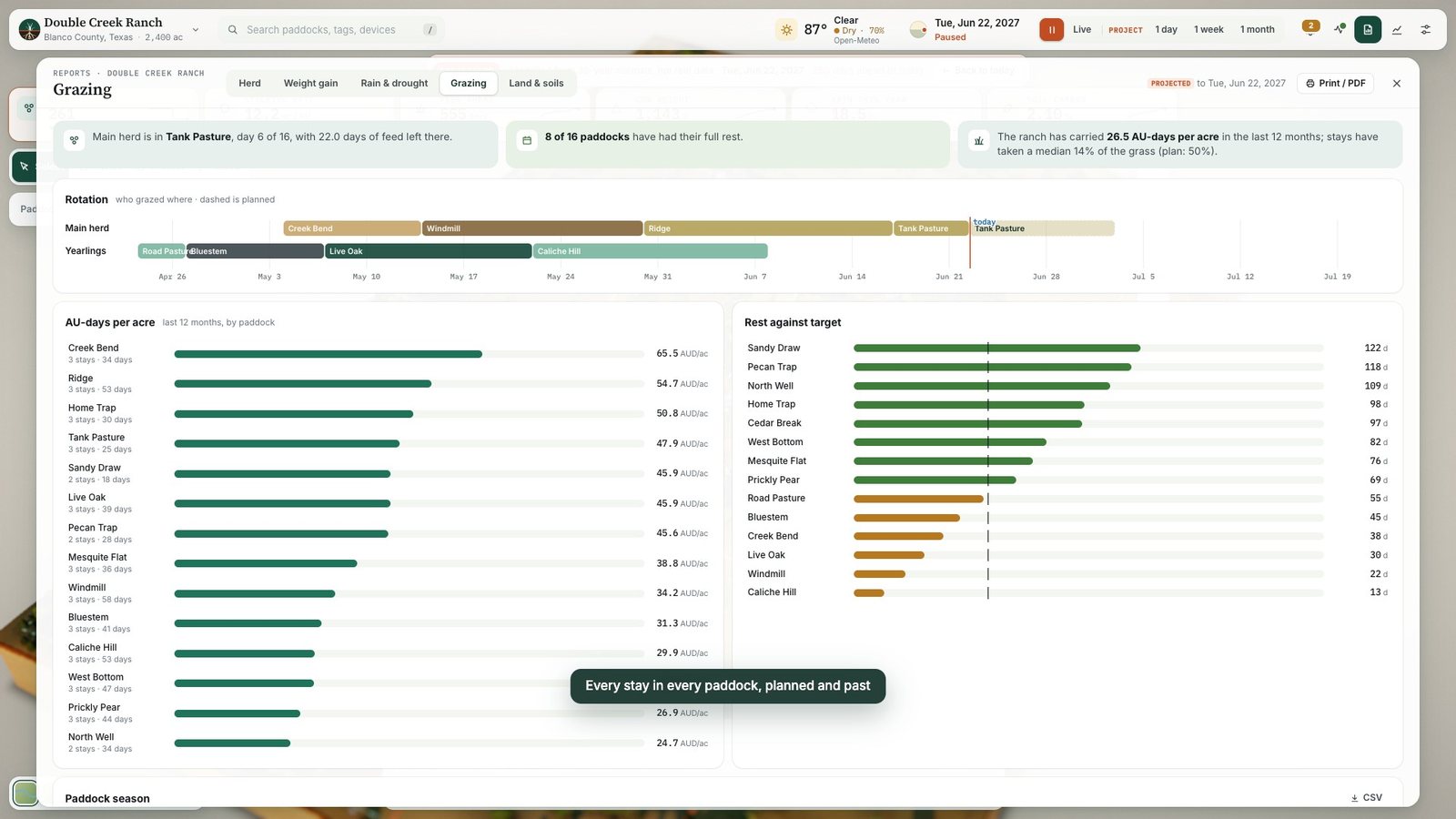Click the Creek Bend bar in Main herd rotation
This screenshot has height=819, width=1456.
coord(352,228)
